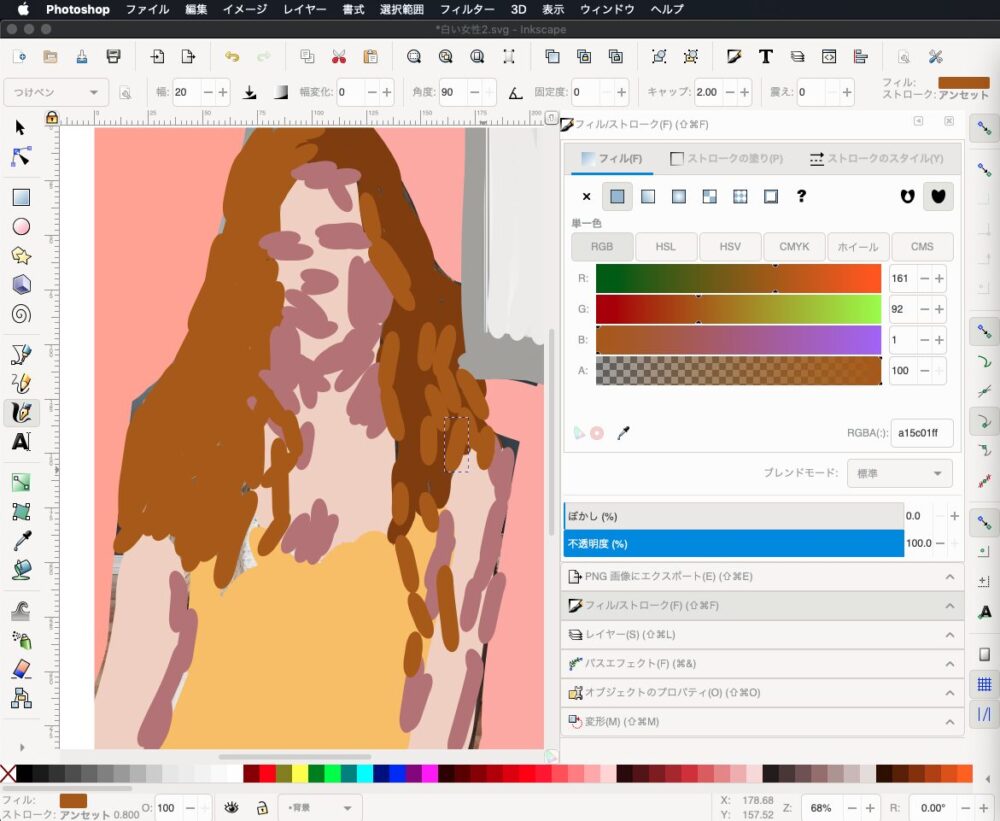The image size is (1000, 821).
Task: Open the calligraphy preset dropdown
Action: tap(56, 92)
